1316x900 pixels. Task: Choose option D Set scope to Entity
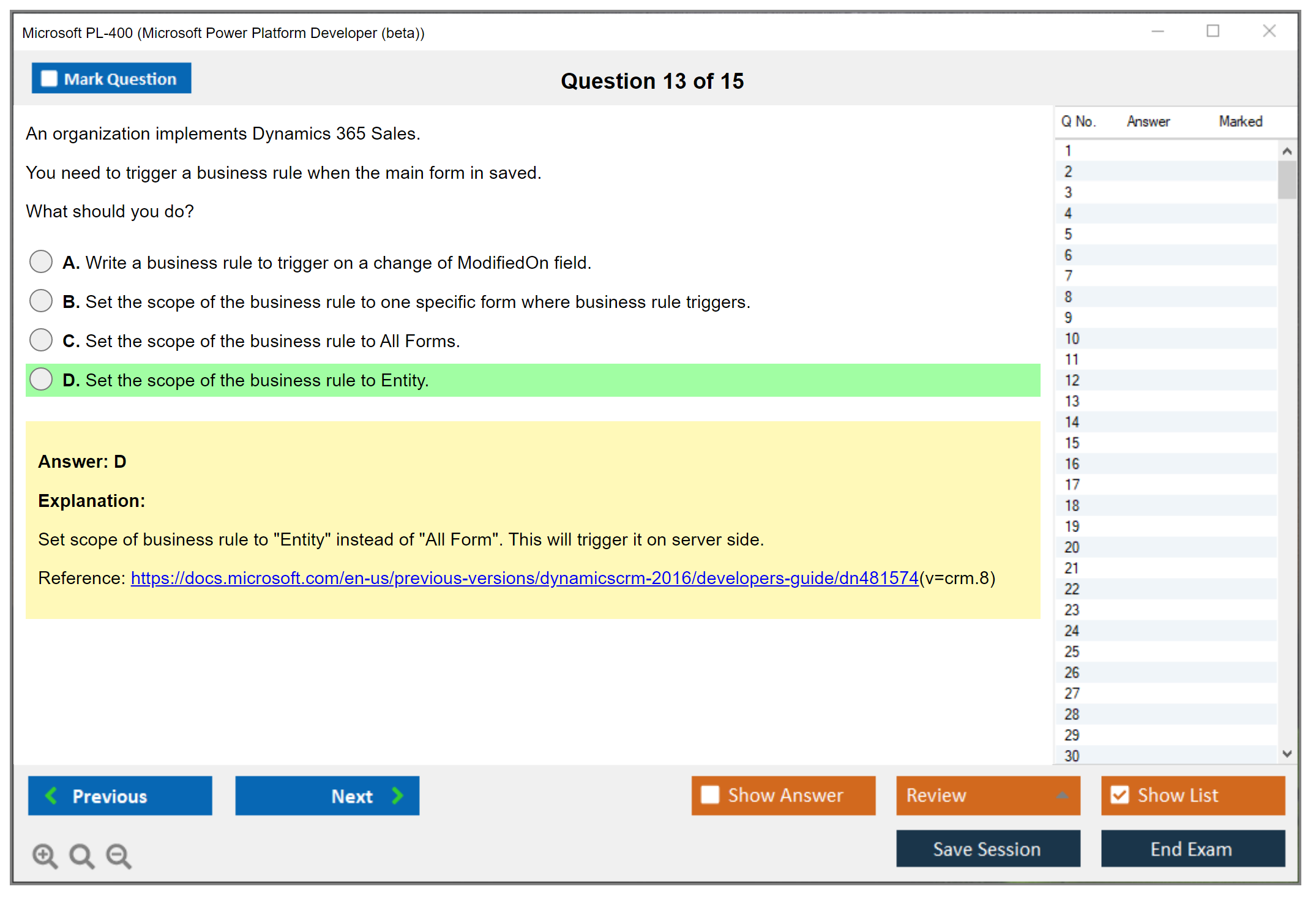pyautogui.click(x=41, y=380)
